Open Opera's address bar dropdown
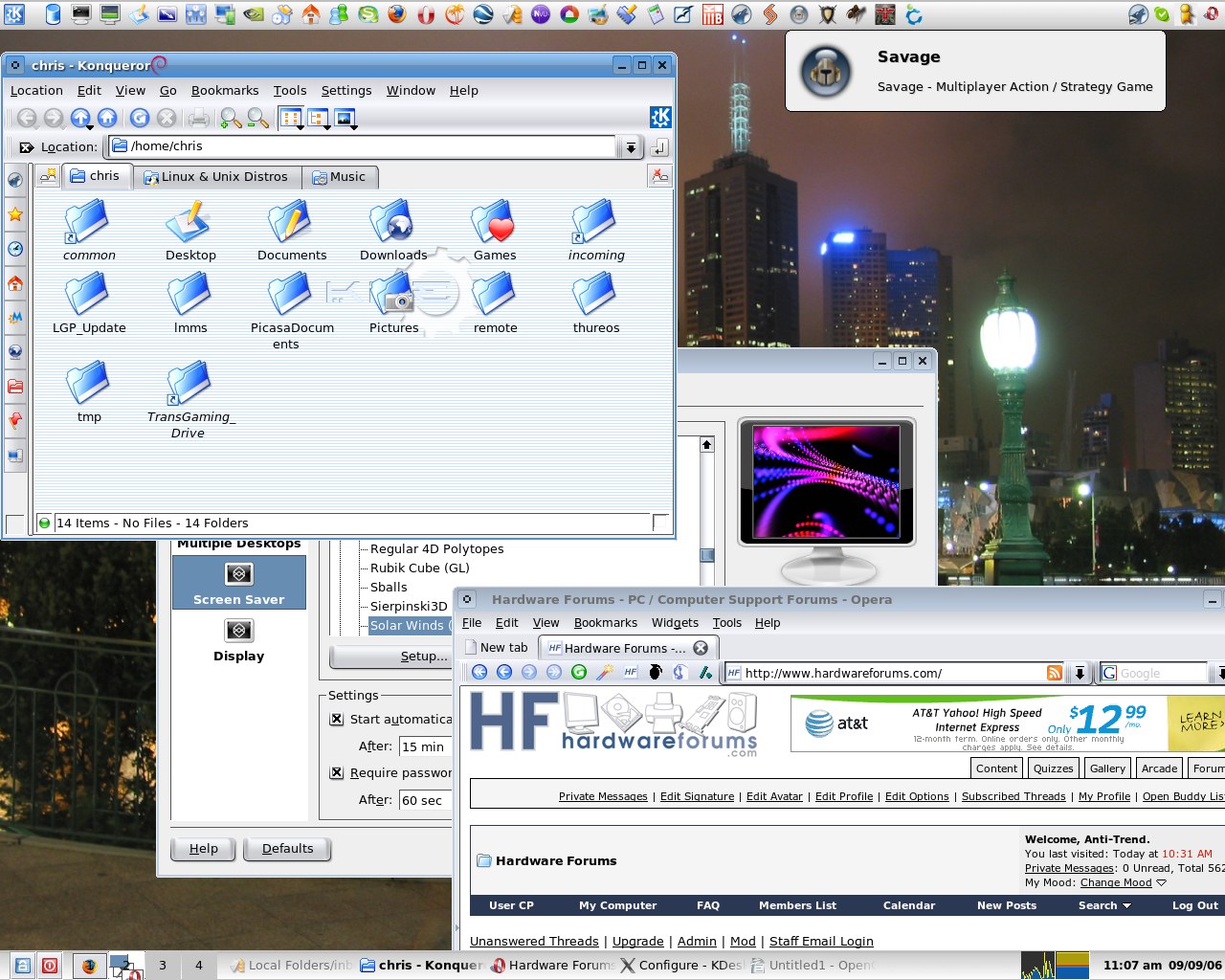Image resolution: width=1225 pixels, height=980 pixels. tap(1080, 673)
